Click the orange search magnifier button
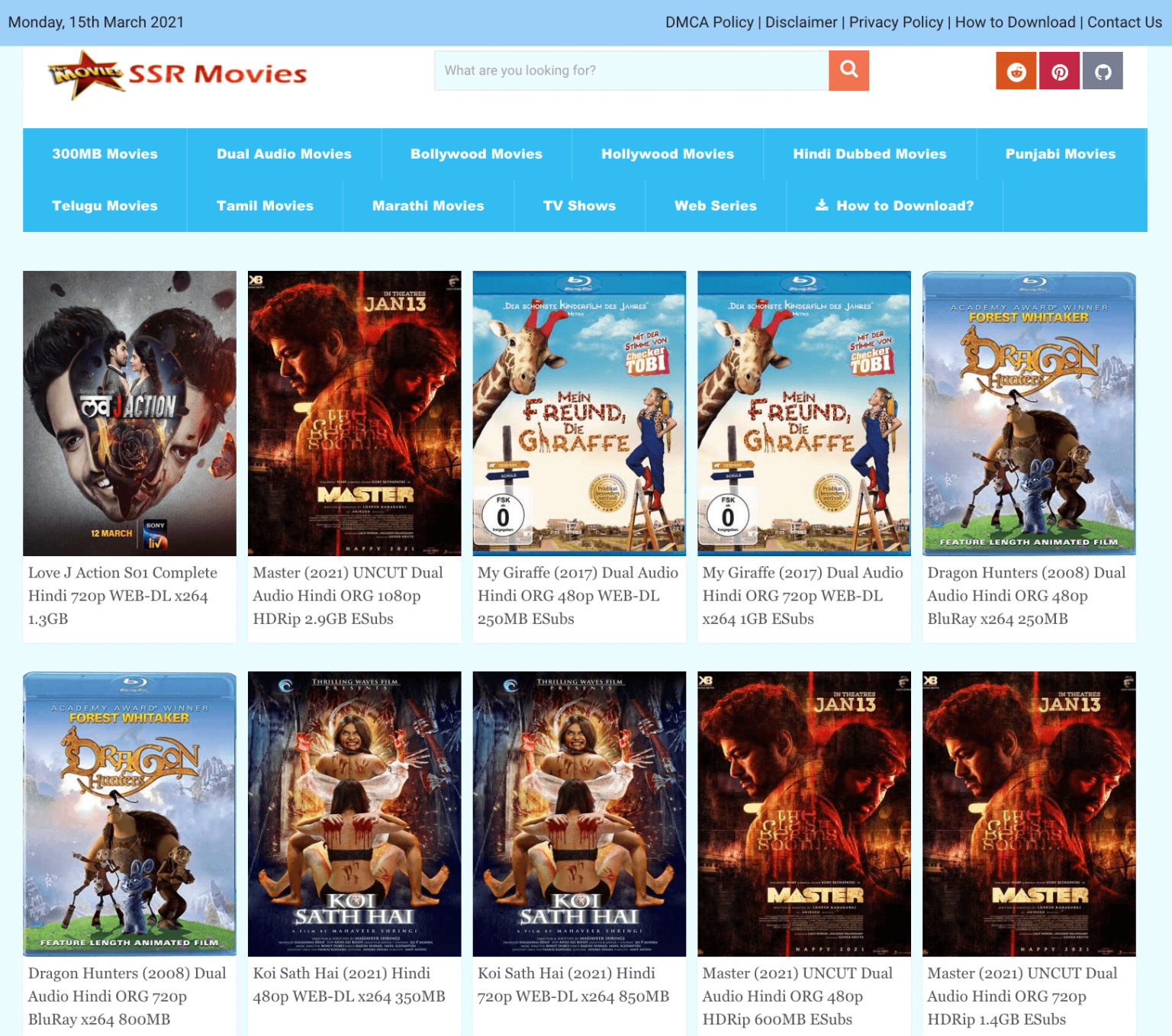Viewport: 1172px width, 1036px height. pyautogui.click(x=848, y=70)
